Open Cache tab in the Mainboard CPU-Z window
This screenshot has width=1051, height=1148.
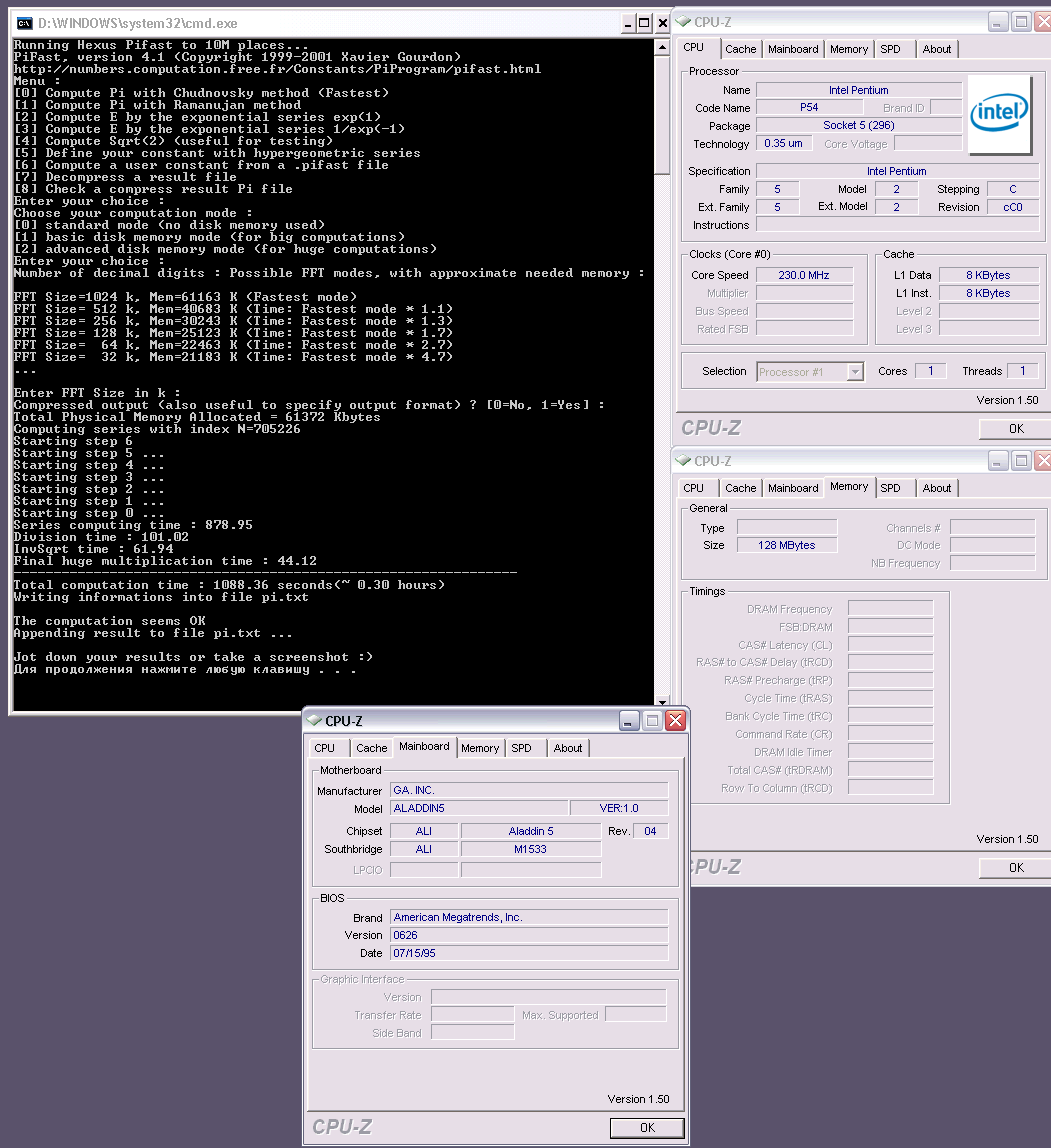tap(372, 748)
